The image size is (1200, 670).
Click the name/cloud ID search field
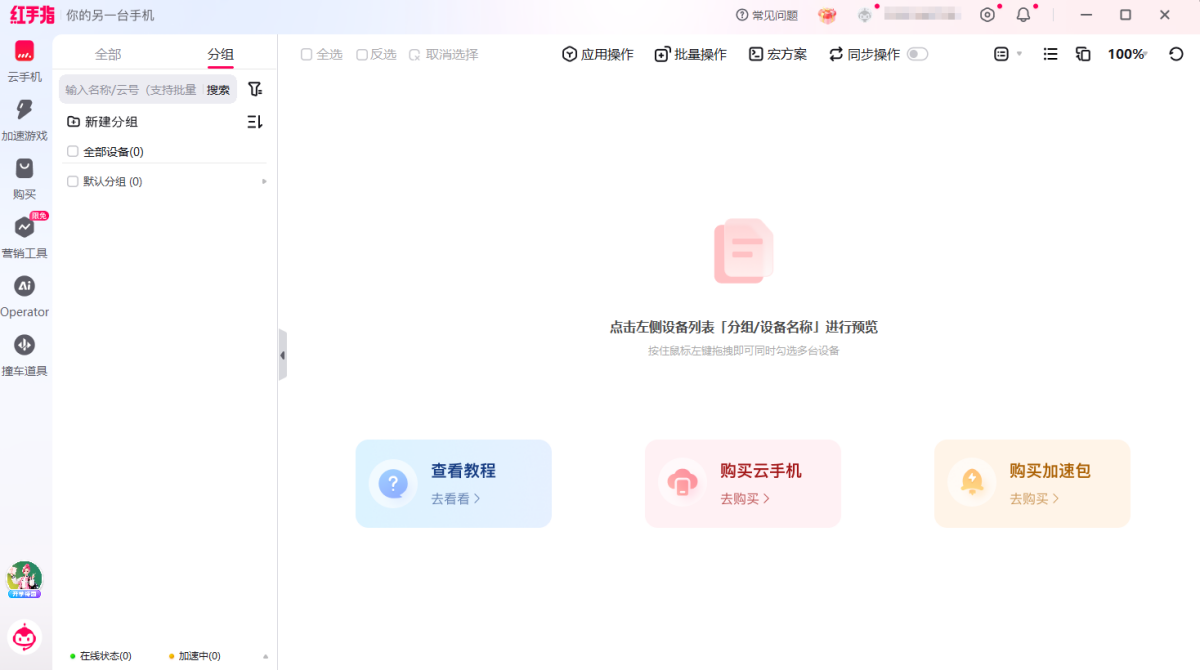(x=131, y=90)
